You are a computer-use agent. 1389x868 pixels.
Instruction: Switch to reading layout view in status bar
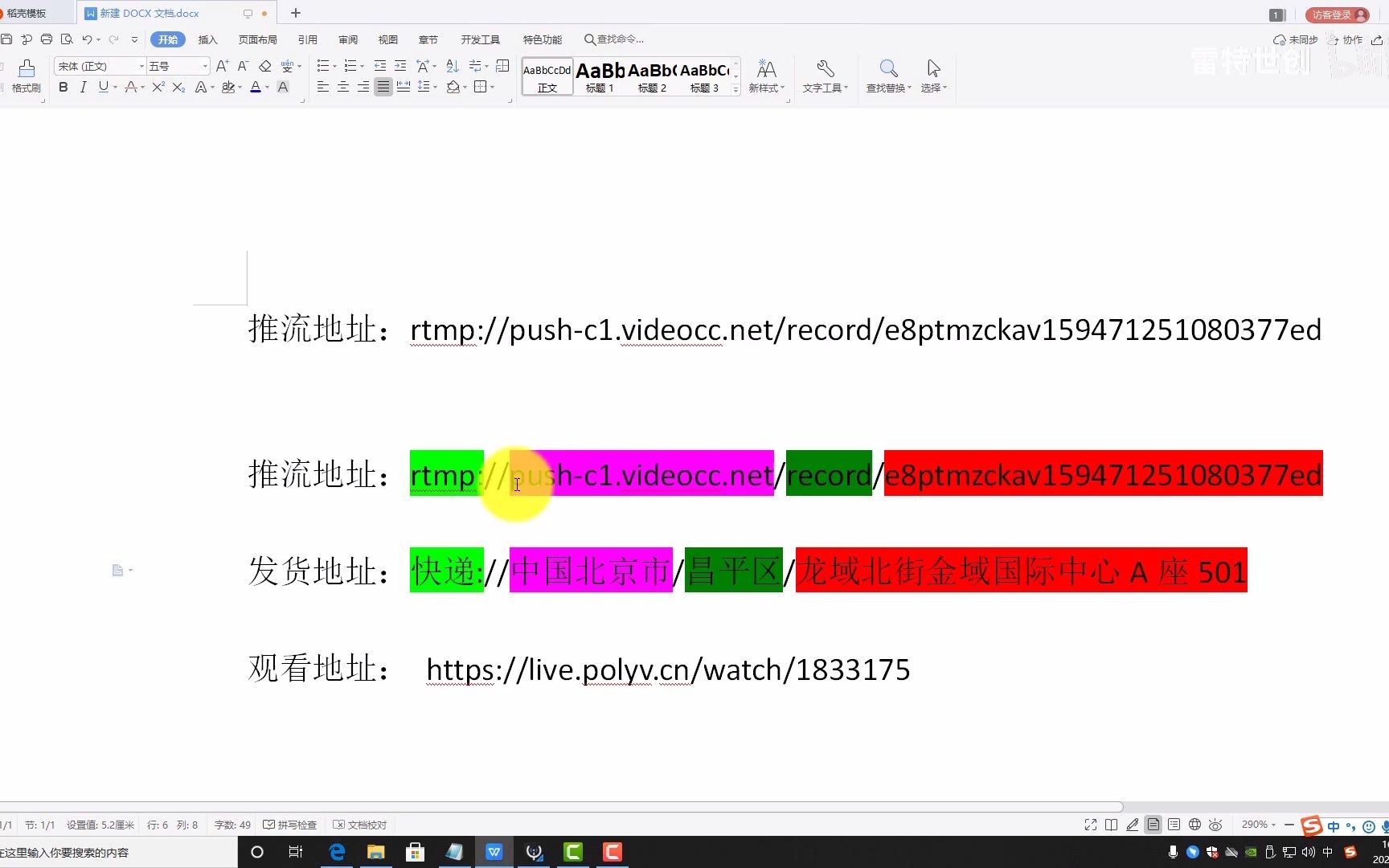(x=1112, y=825)
